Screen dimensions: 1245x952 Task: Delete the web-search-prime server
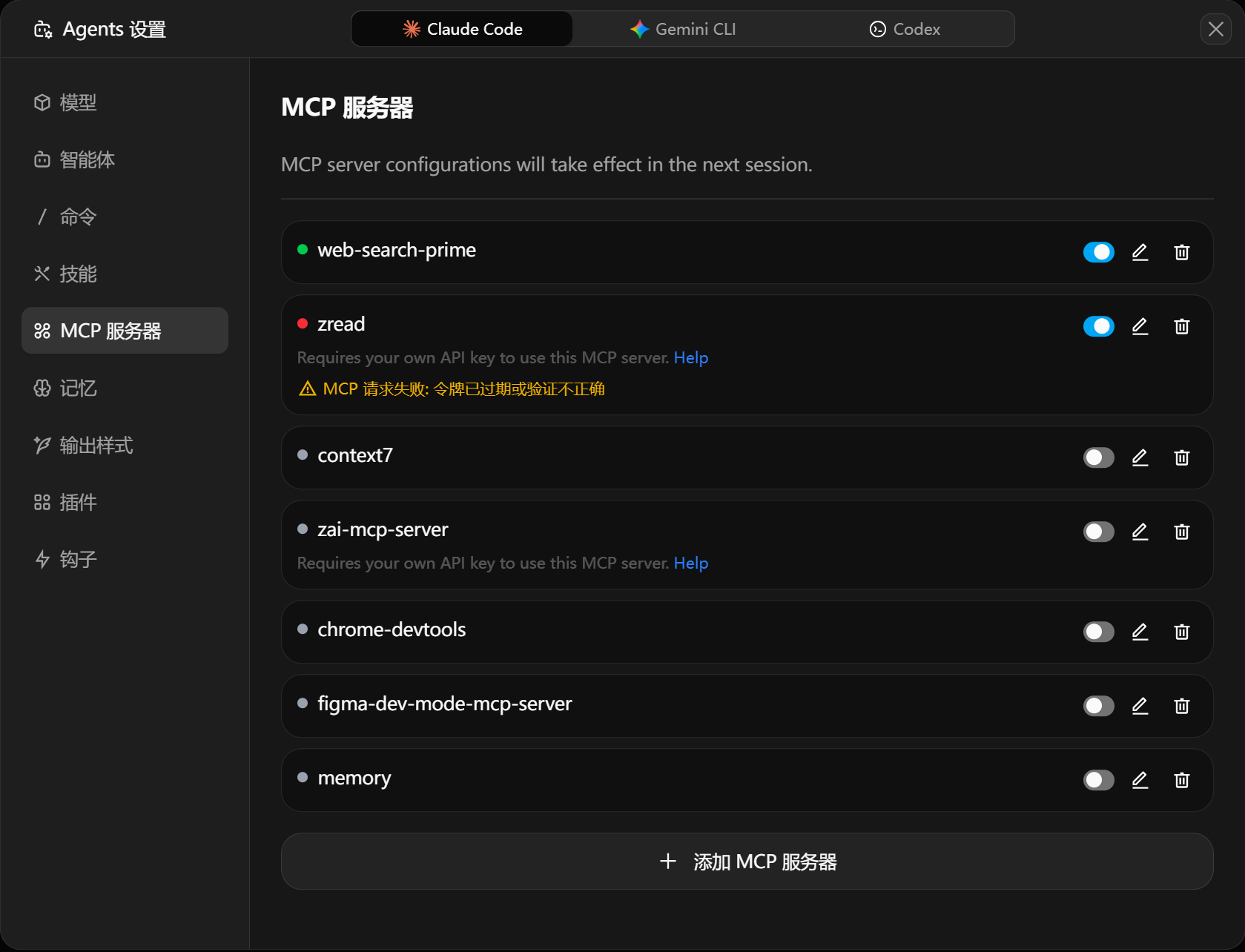(x=1181, y=252)
